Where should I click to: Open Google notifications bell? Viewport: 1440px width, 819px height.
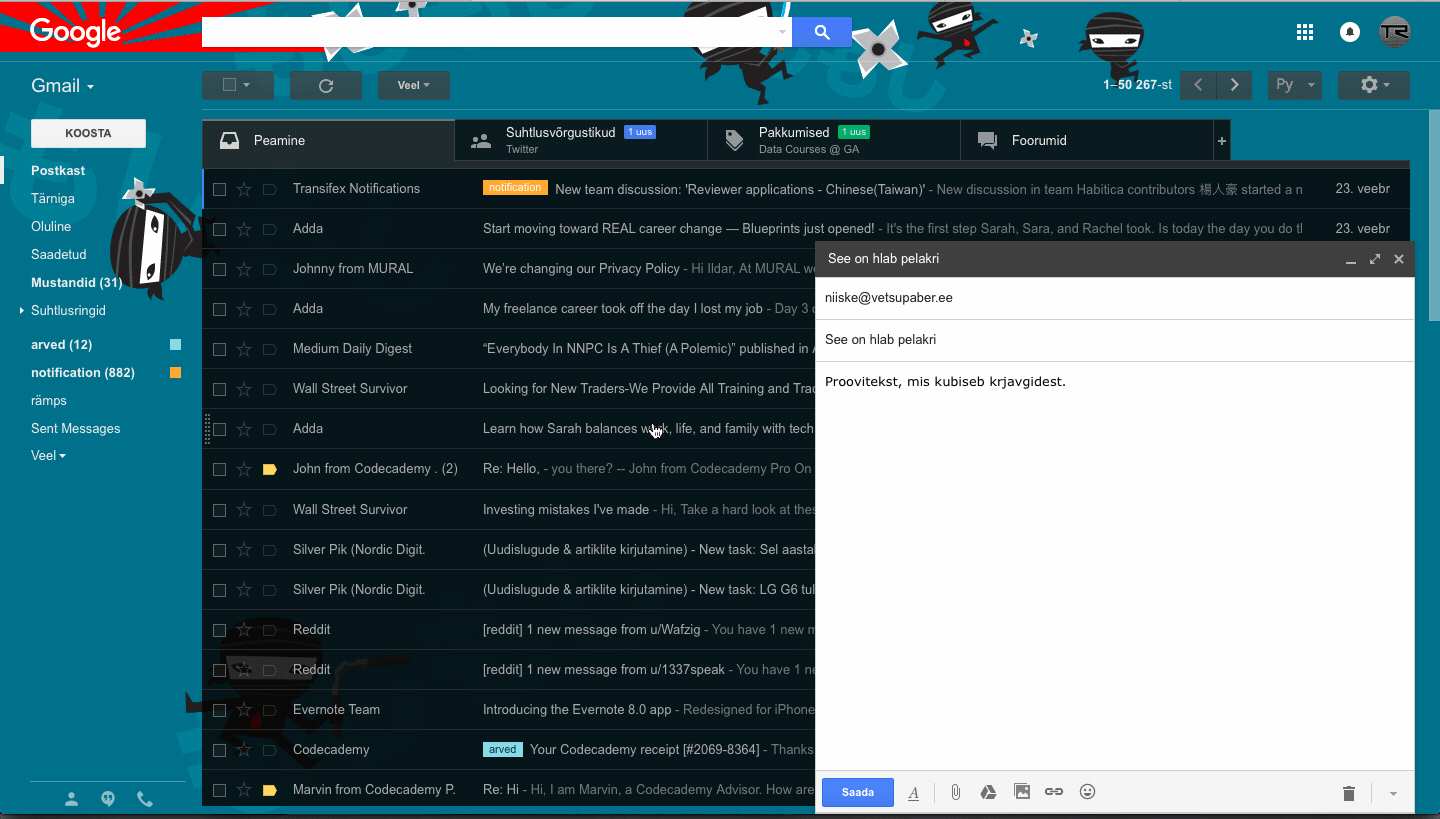(1350, 32)
